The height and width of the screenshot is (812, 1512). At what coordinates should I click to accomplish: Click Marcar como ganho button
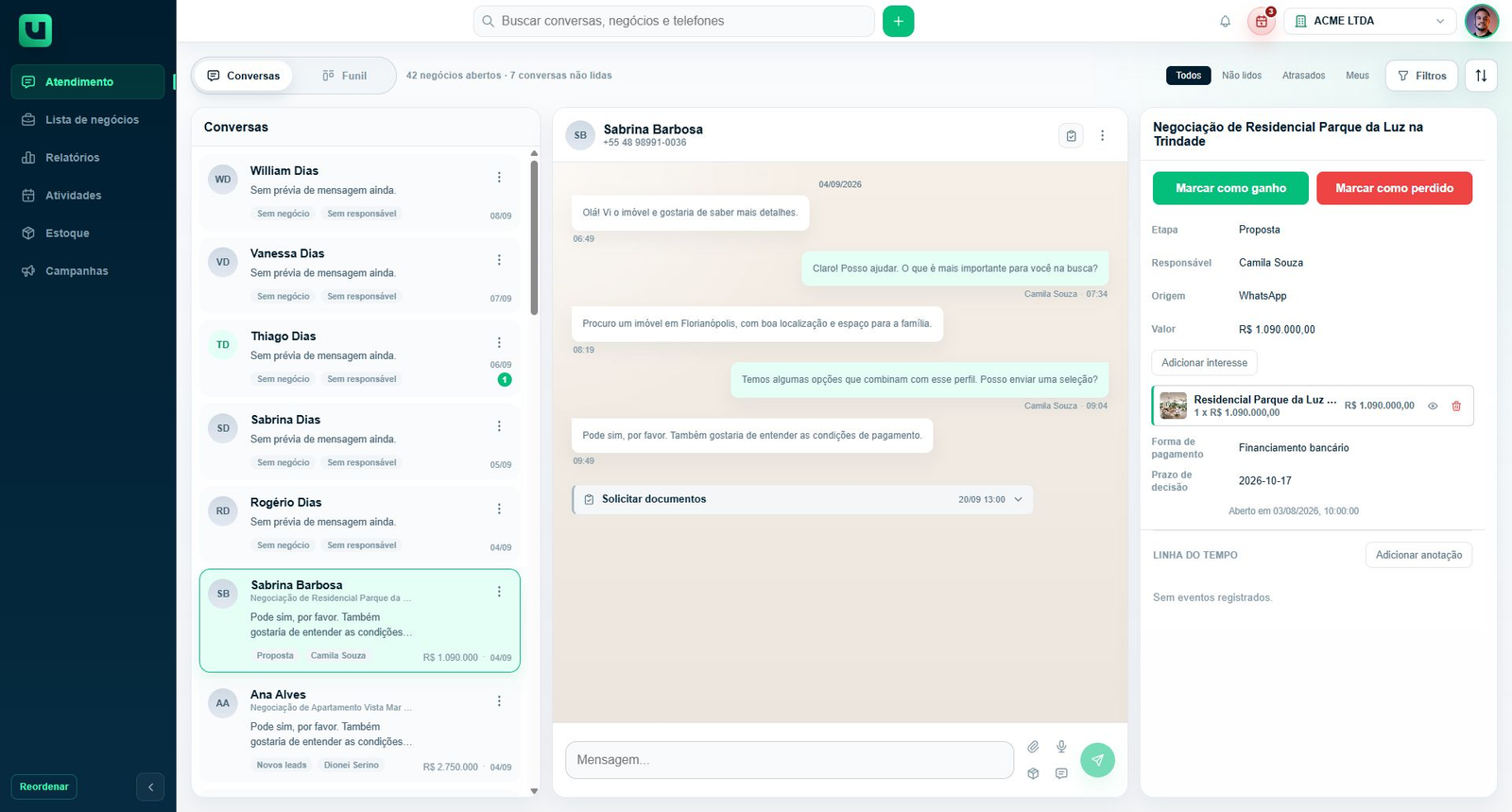click(1230, 188)
